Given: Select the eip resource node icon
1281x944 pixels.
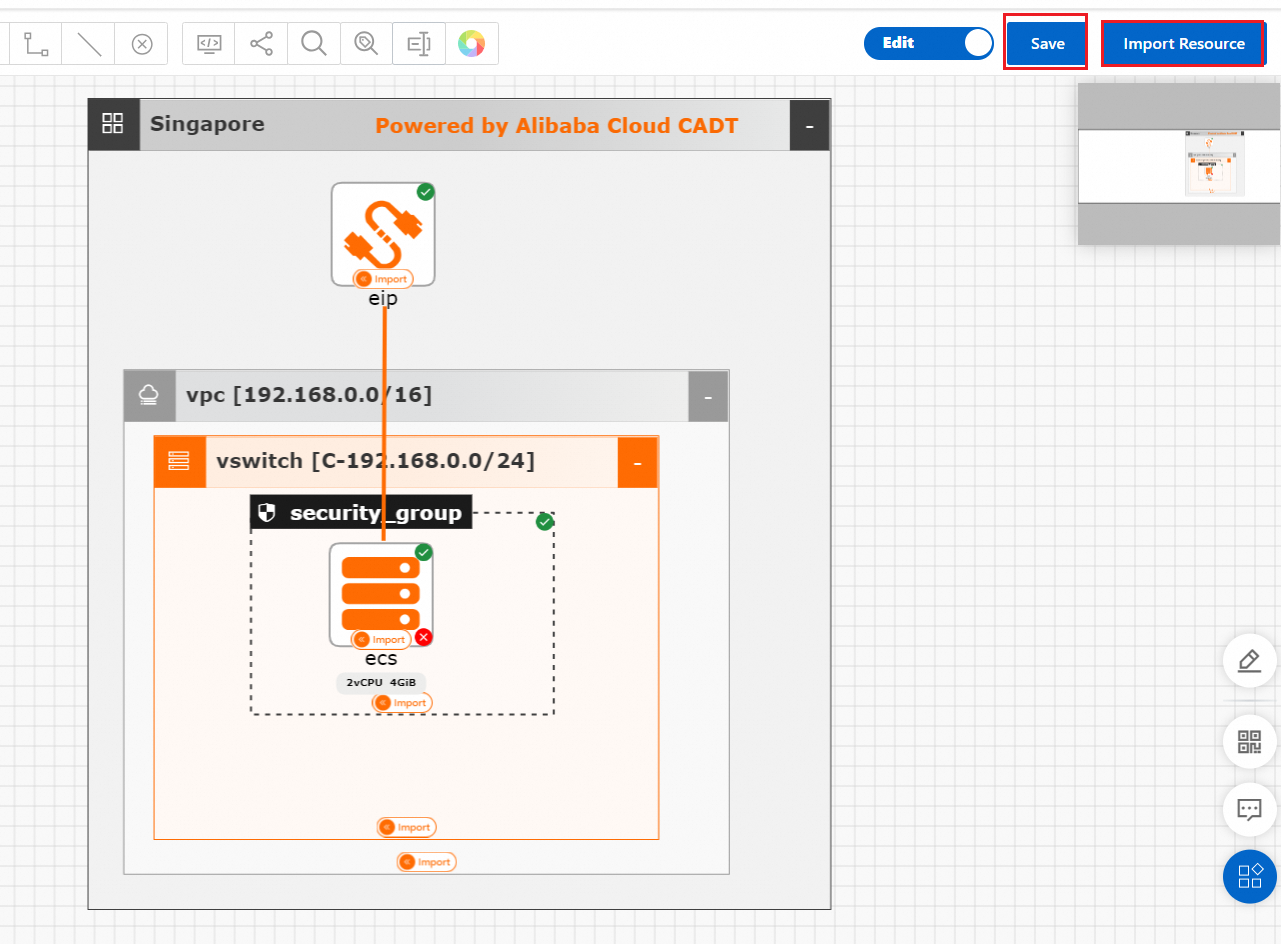Looking at the screenshot, I should [383, 234].
